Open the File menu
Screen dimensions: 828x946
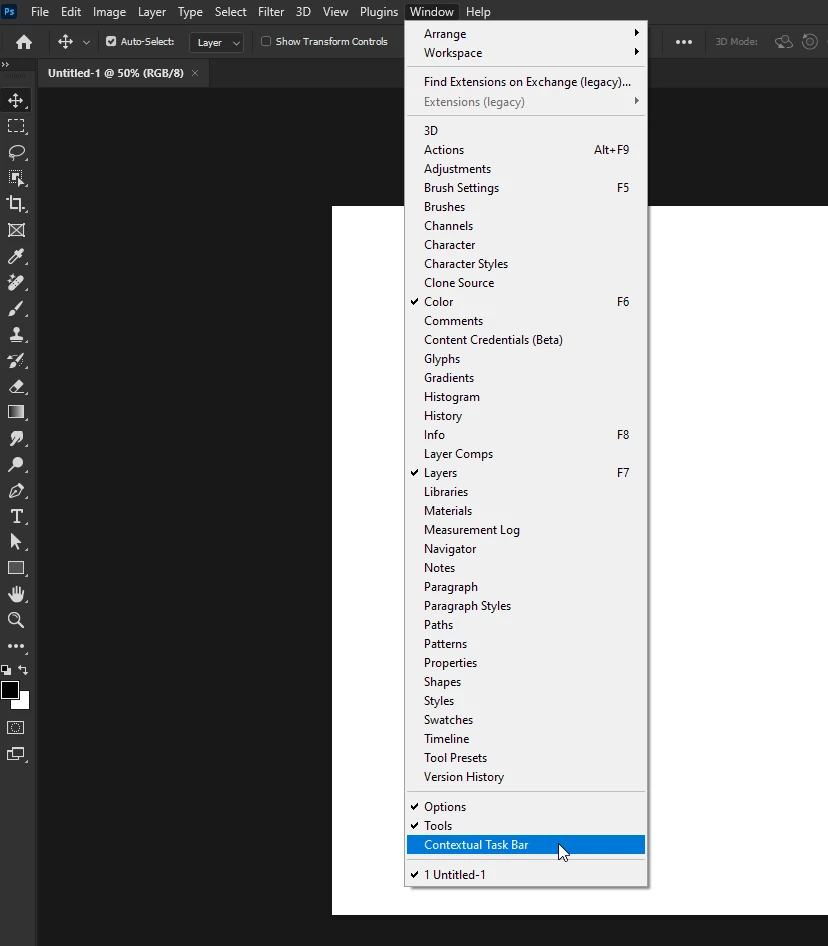coord(40,12)
